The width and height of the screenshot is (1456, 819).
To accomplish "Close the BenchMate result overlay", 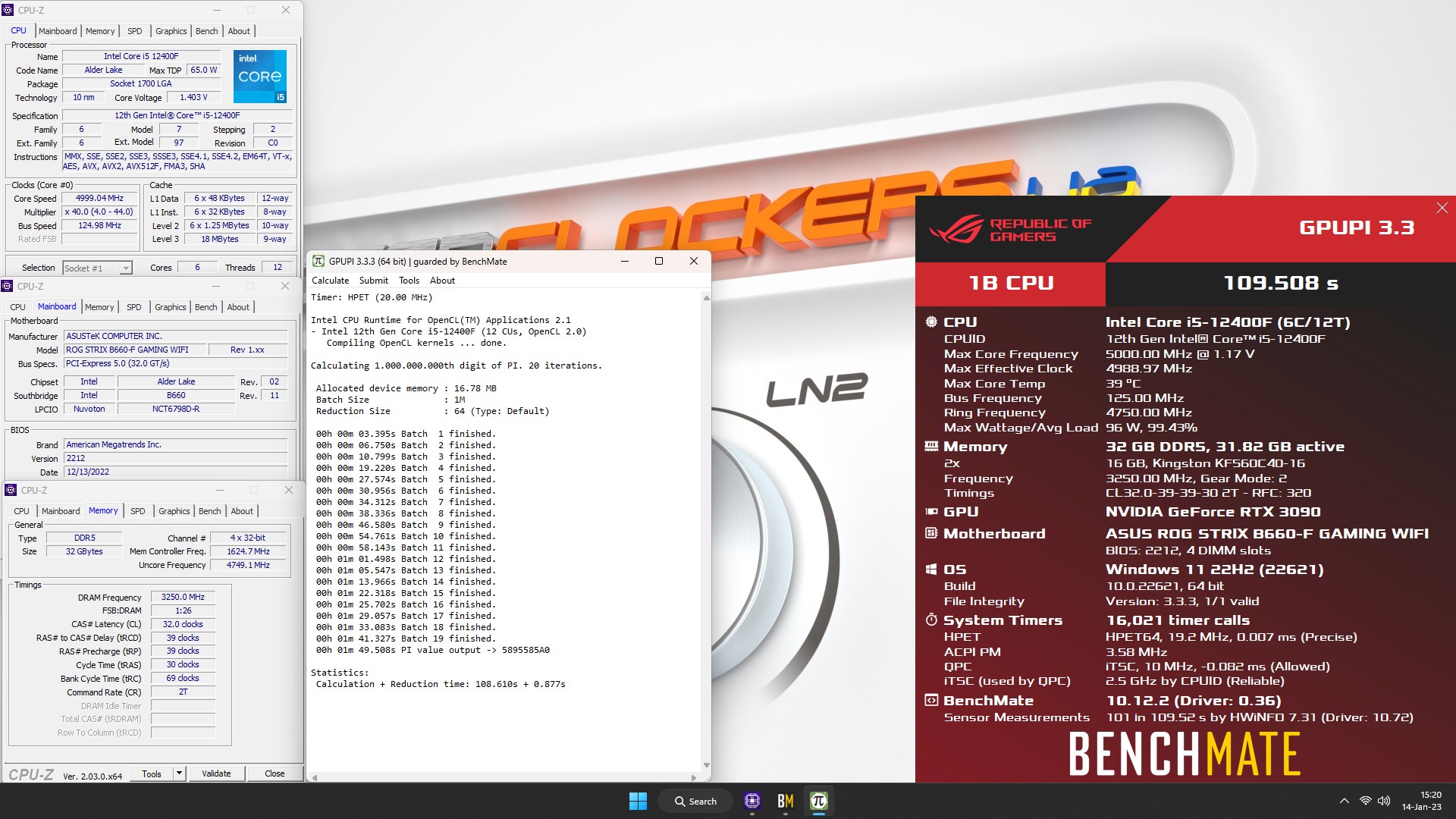I will point(1442,208).
